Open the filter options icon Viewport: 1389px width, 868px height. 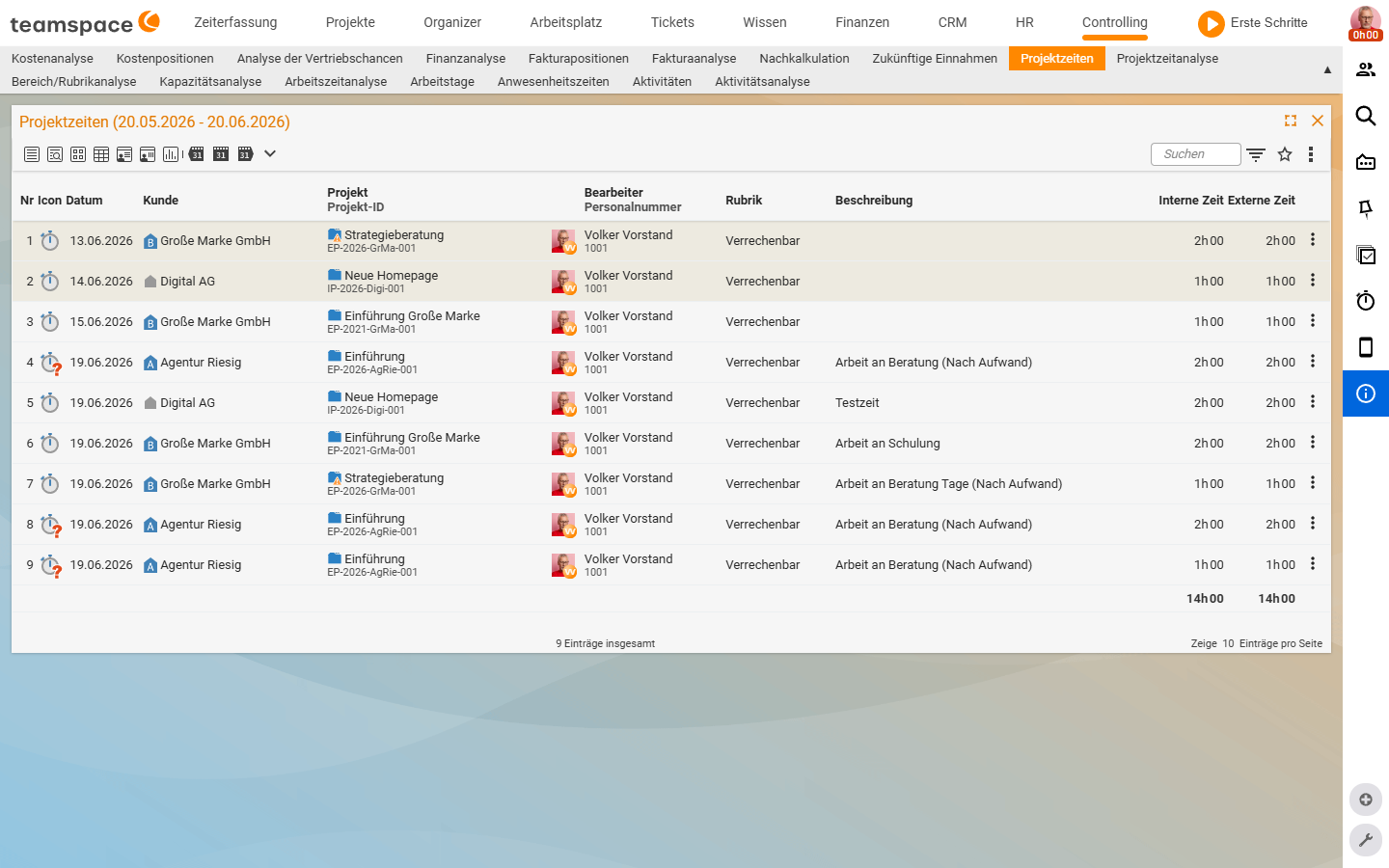(x=1256, y=154)
